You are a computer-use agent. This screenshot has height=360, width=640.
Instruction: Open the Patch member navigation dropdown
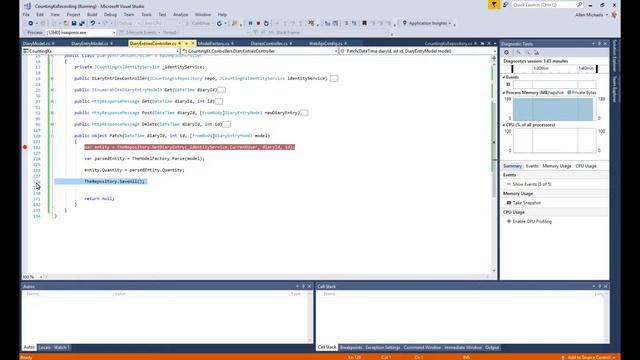click(x=418, y=51)
